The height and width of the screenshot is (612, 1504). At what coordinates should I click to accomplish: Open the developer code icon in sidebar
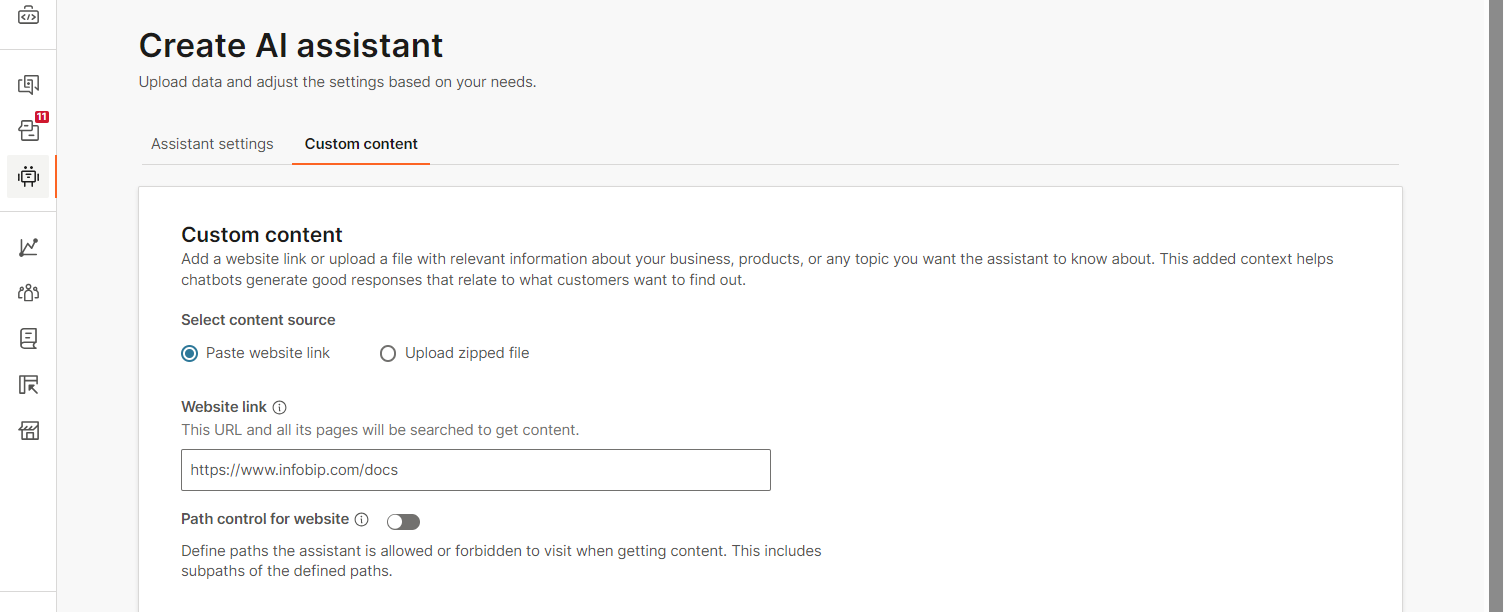click(28, 15)
